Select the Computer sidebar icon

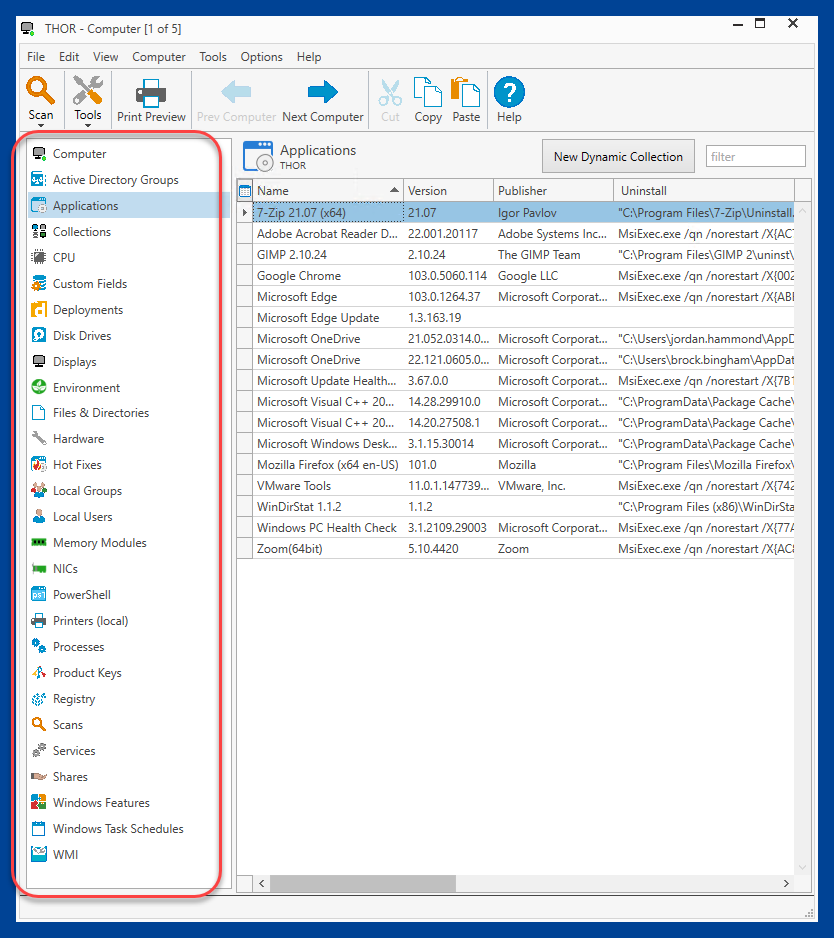click(x=39, y=154)
